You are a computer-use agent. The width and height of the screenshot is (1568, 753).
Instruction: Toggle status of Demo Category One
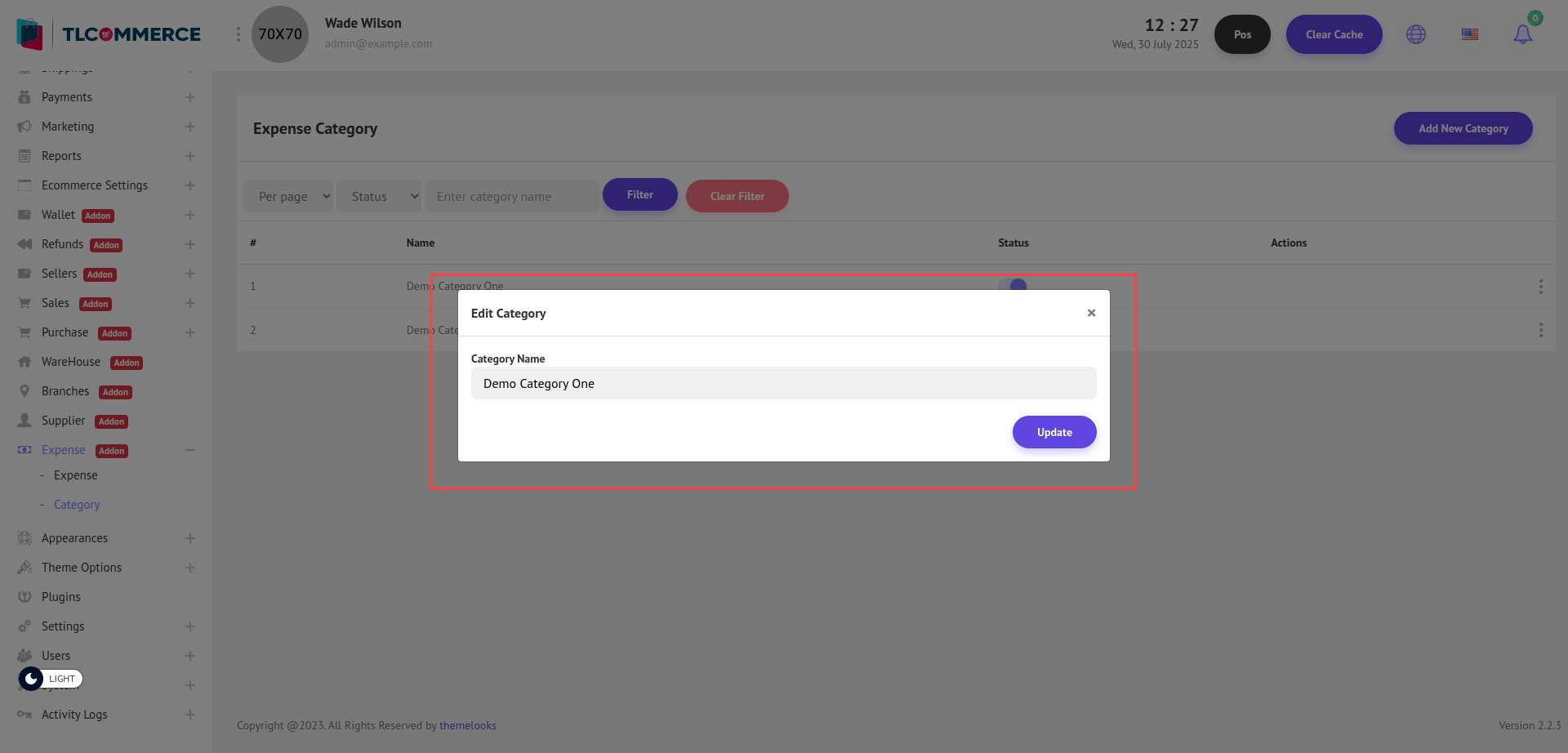point(1013,285)
